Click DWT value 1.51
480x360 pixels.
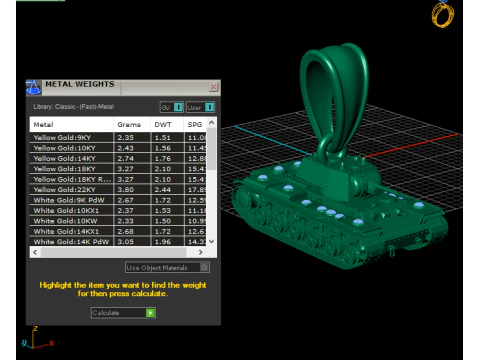coord(163,137)
